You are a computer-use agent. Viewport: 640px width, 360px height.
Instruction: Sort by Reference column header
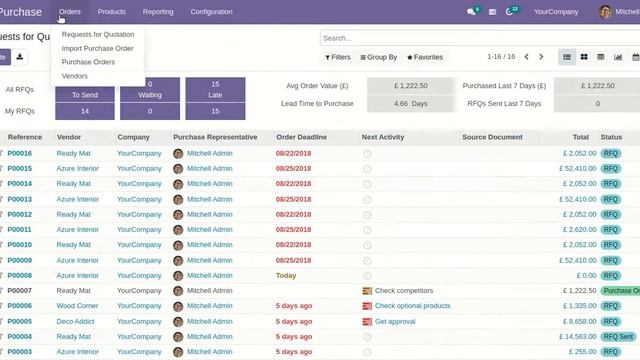click(x=25, y=137)
